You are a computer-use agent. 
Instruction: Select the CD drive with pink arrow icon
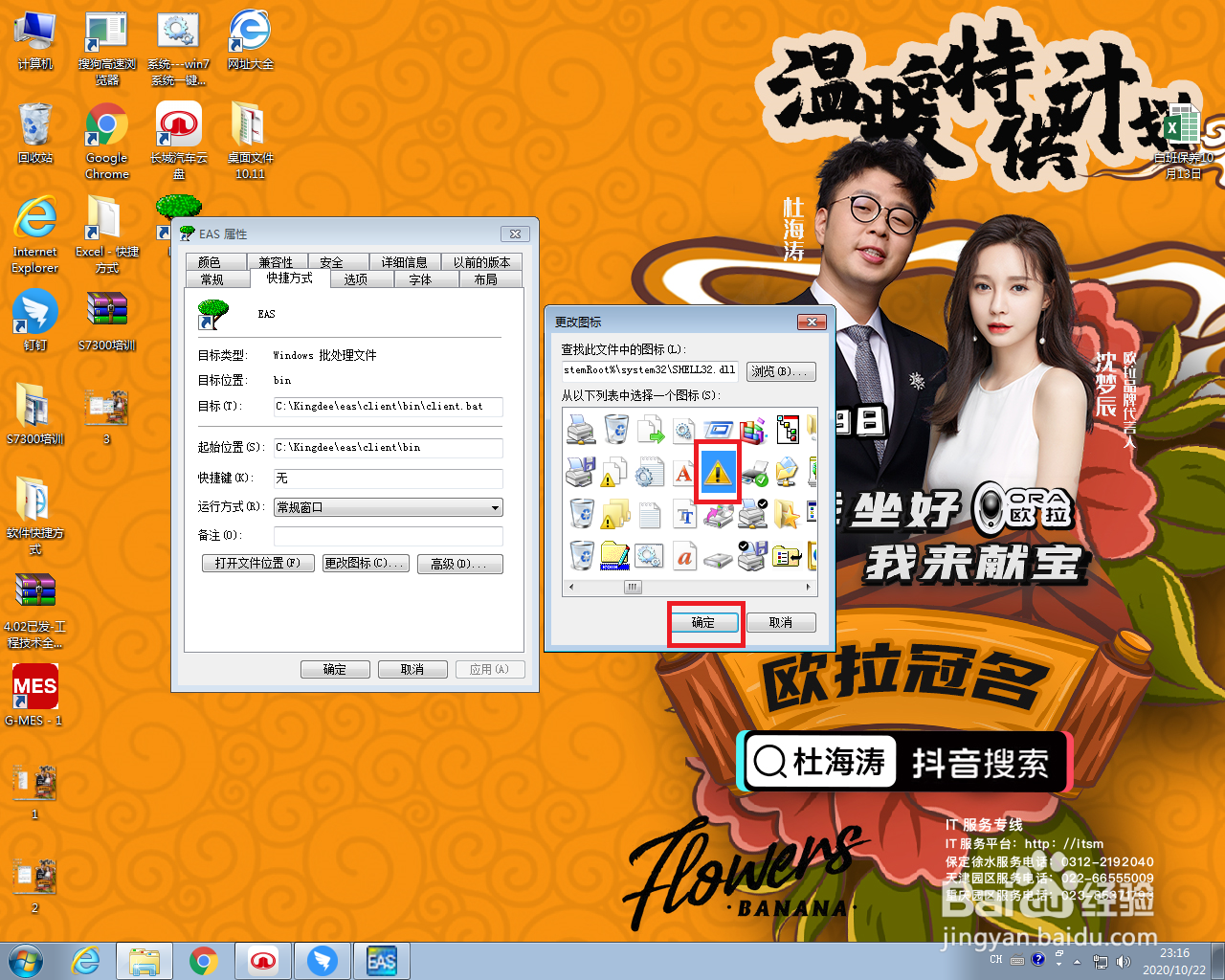tap(718, 515)
